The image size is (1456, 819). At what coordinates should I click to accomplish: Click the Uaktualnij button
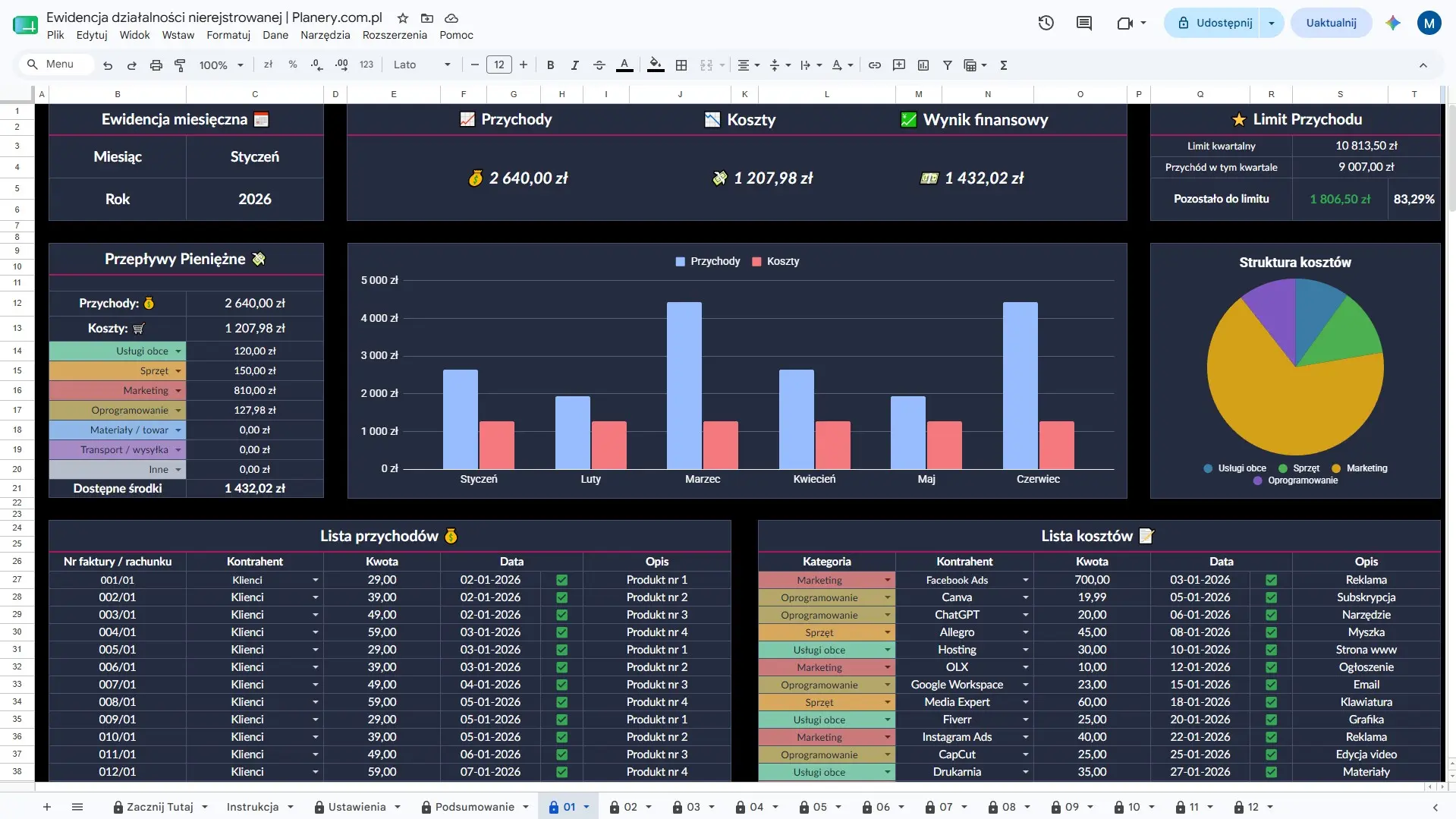(x=1331, y=23)
